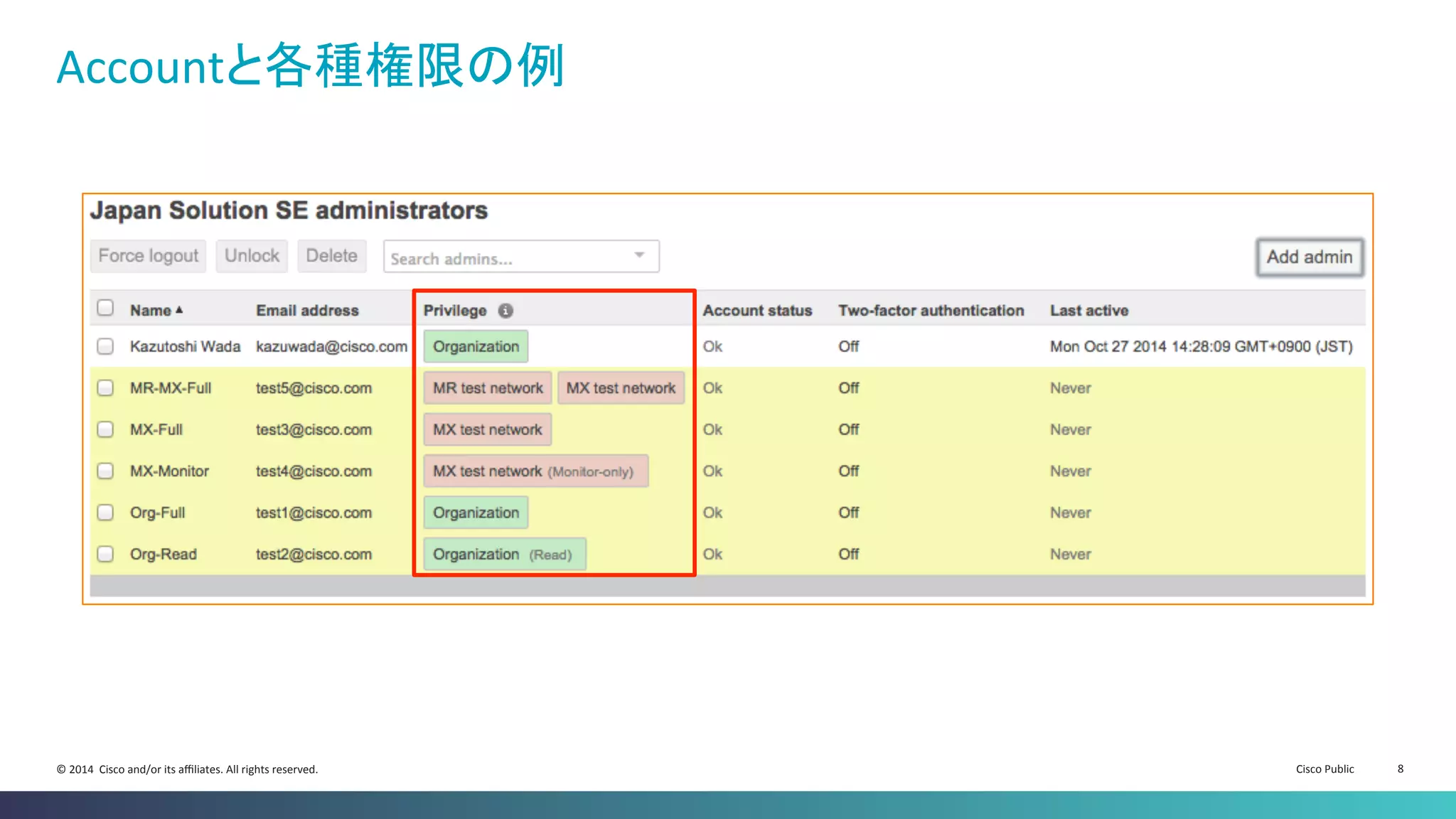Open the kazuwada@cisco.com email entry
This screenshot has height=819, width=1456.
click(x=331, y=347)
